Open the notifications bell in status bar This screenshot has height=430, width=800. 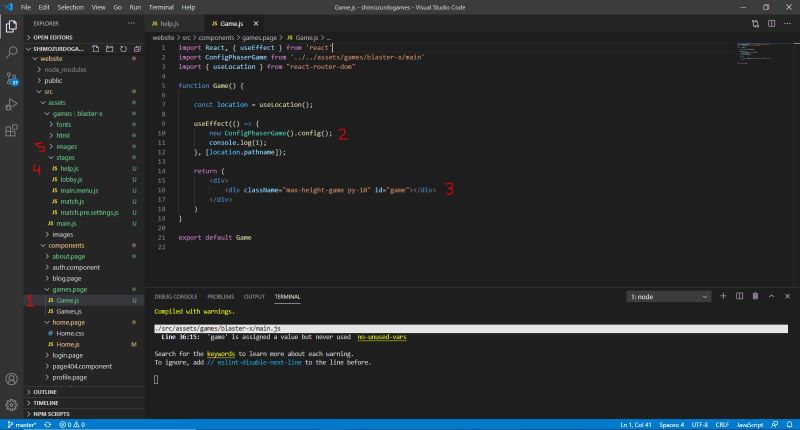(x=789, y=424)
